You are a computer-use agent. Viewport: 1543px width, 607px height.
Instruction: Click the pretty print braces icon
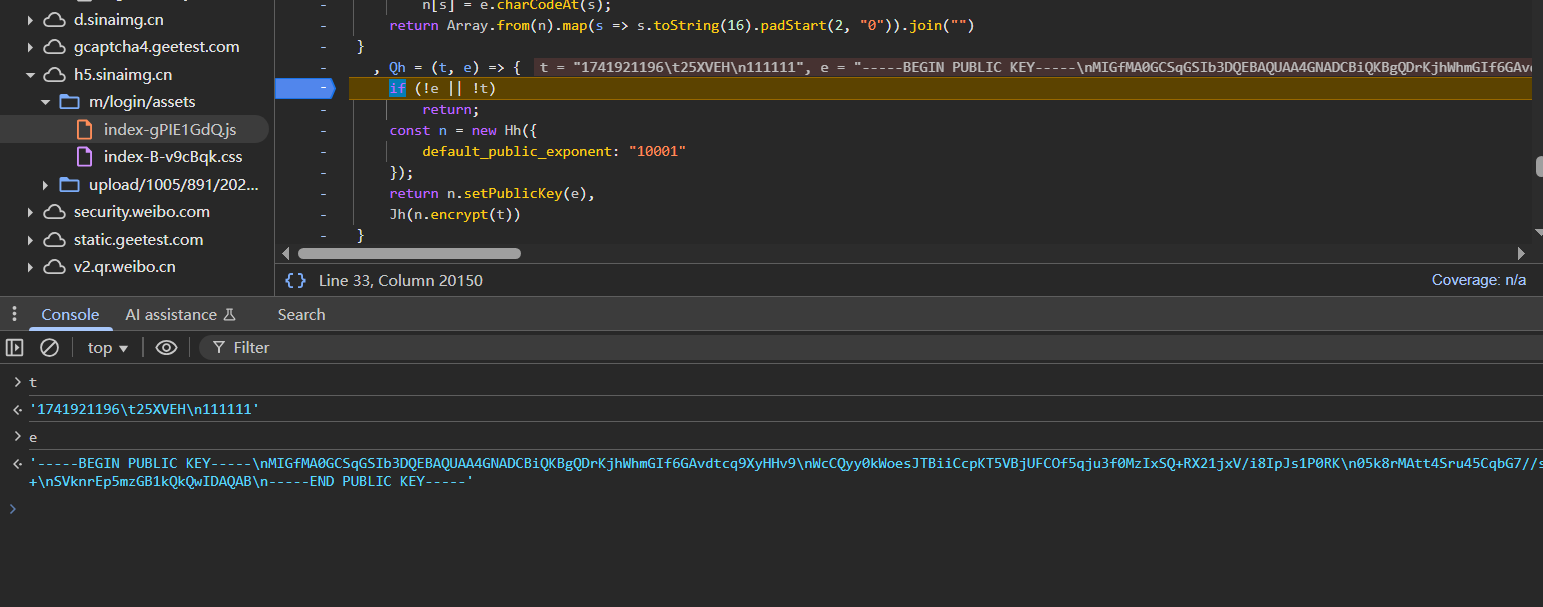295,281
